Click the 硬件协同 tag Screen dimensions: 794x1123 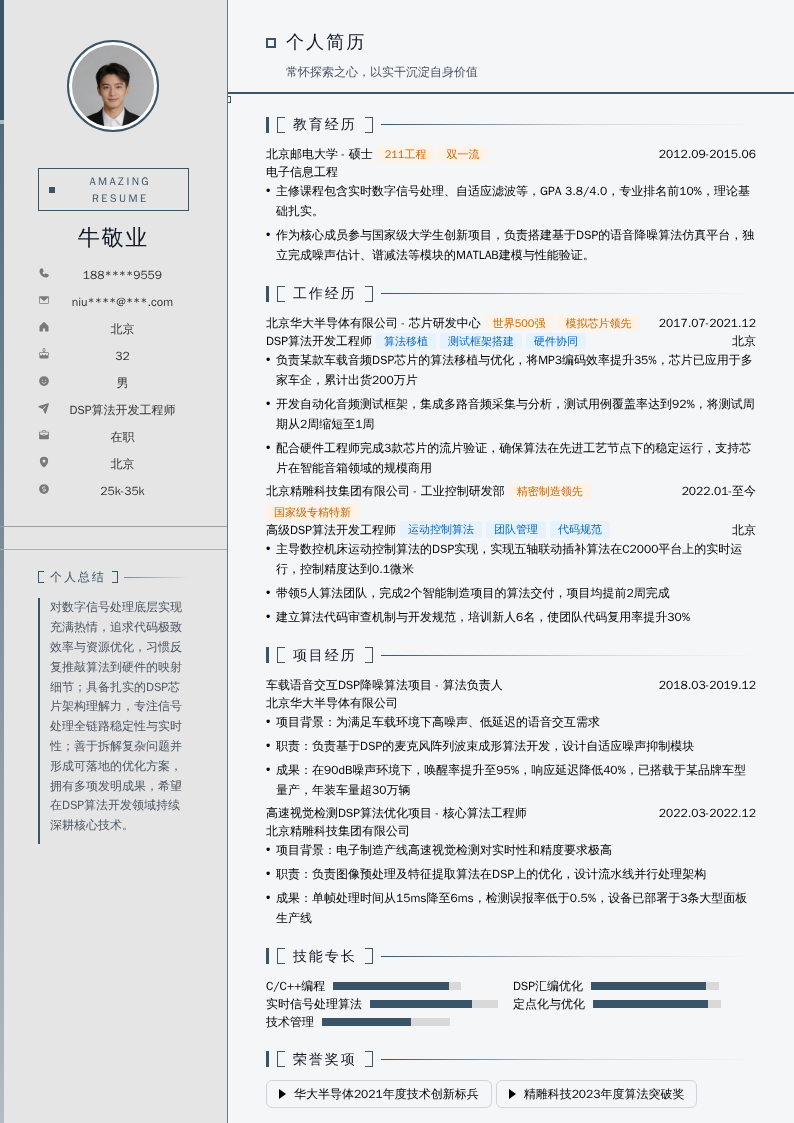pyautogui.click(x=556, y=342)
